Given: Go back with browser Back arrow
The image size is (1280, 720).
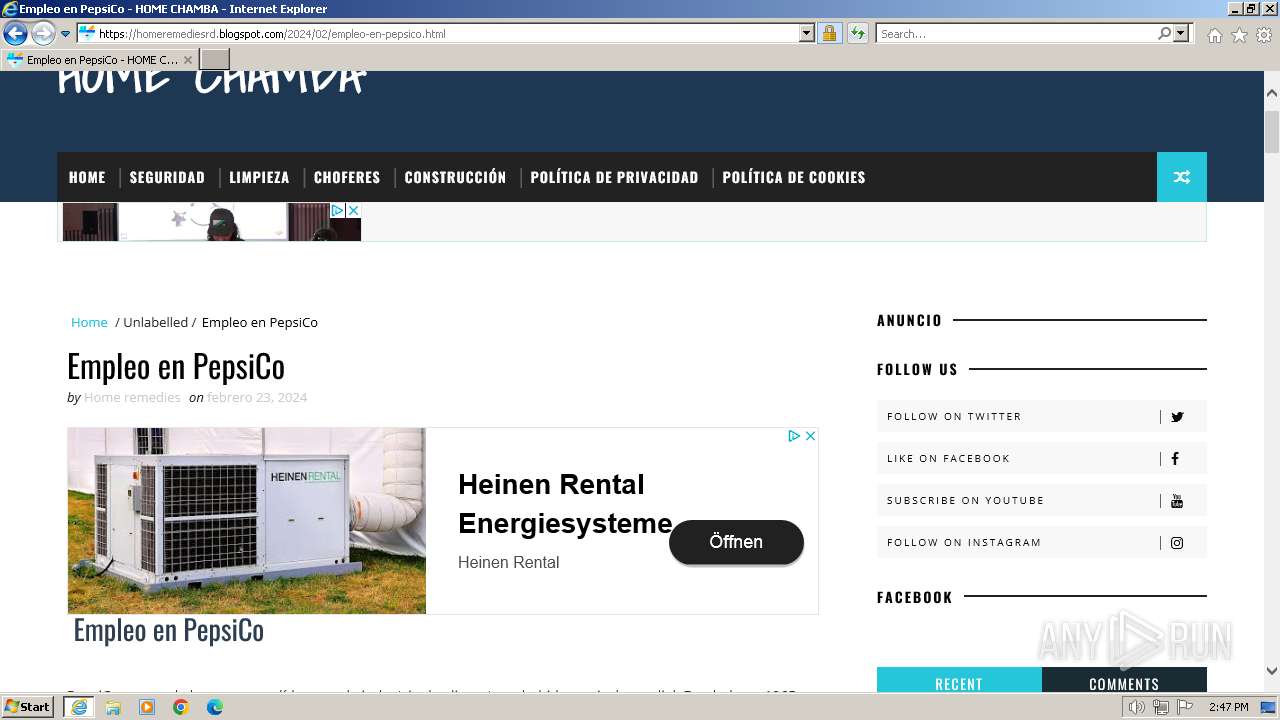Looking at the screenshot, I should (x=15, y=34).
